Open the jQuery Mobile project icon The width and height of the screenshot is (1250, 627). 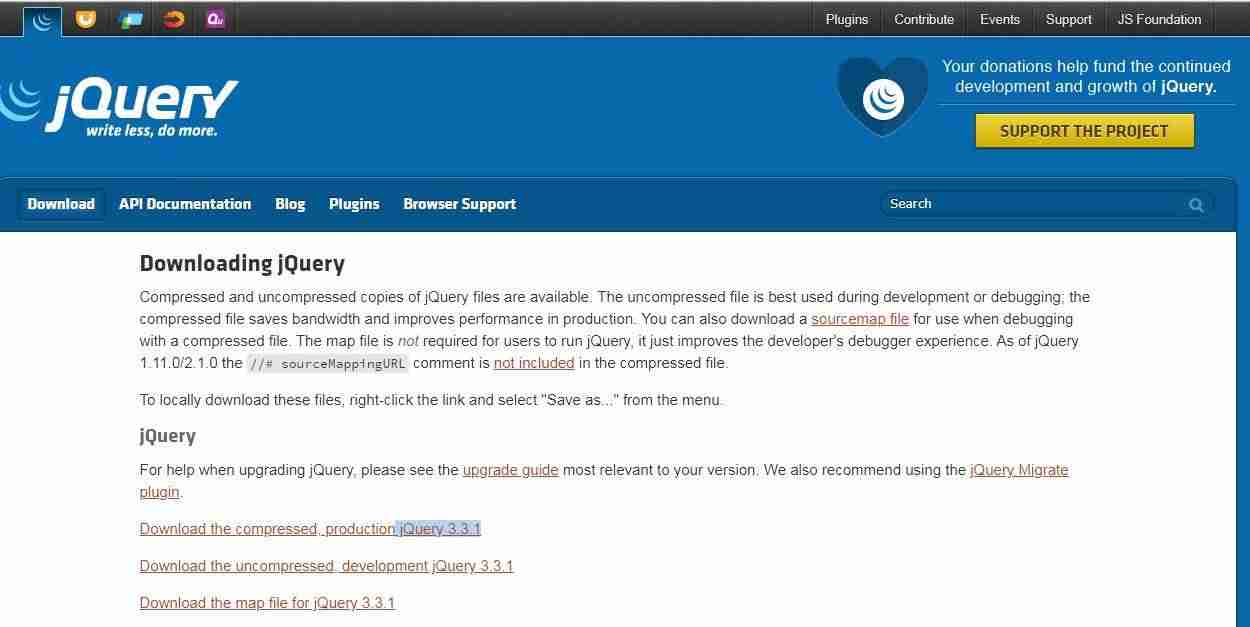[x=130, y=19]
